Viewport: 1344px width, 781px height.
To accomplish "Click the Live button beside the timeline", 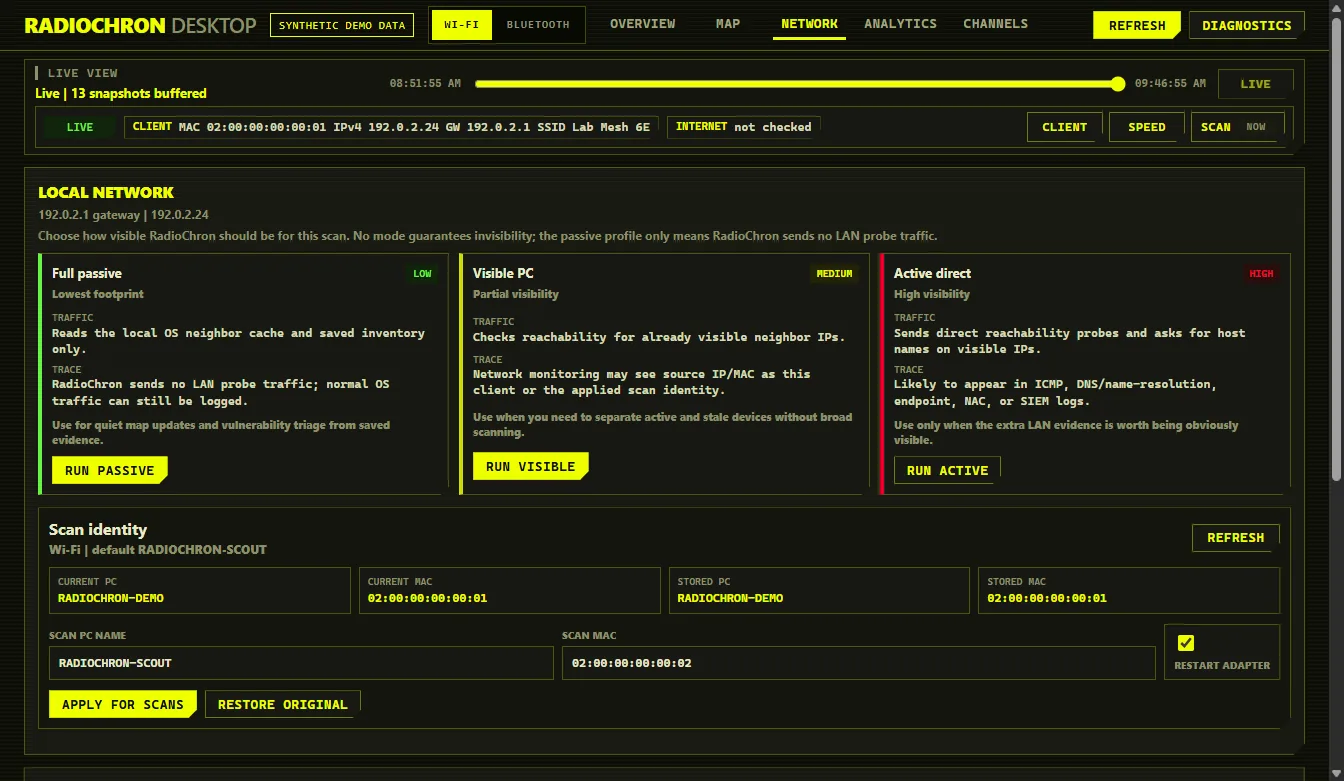I will coord(1255,84).
